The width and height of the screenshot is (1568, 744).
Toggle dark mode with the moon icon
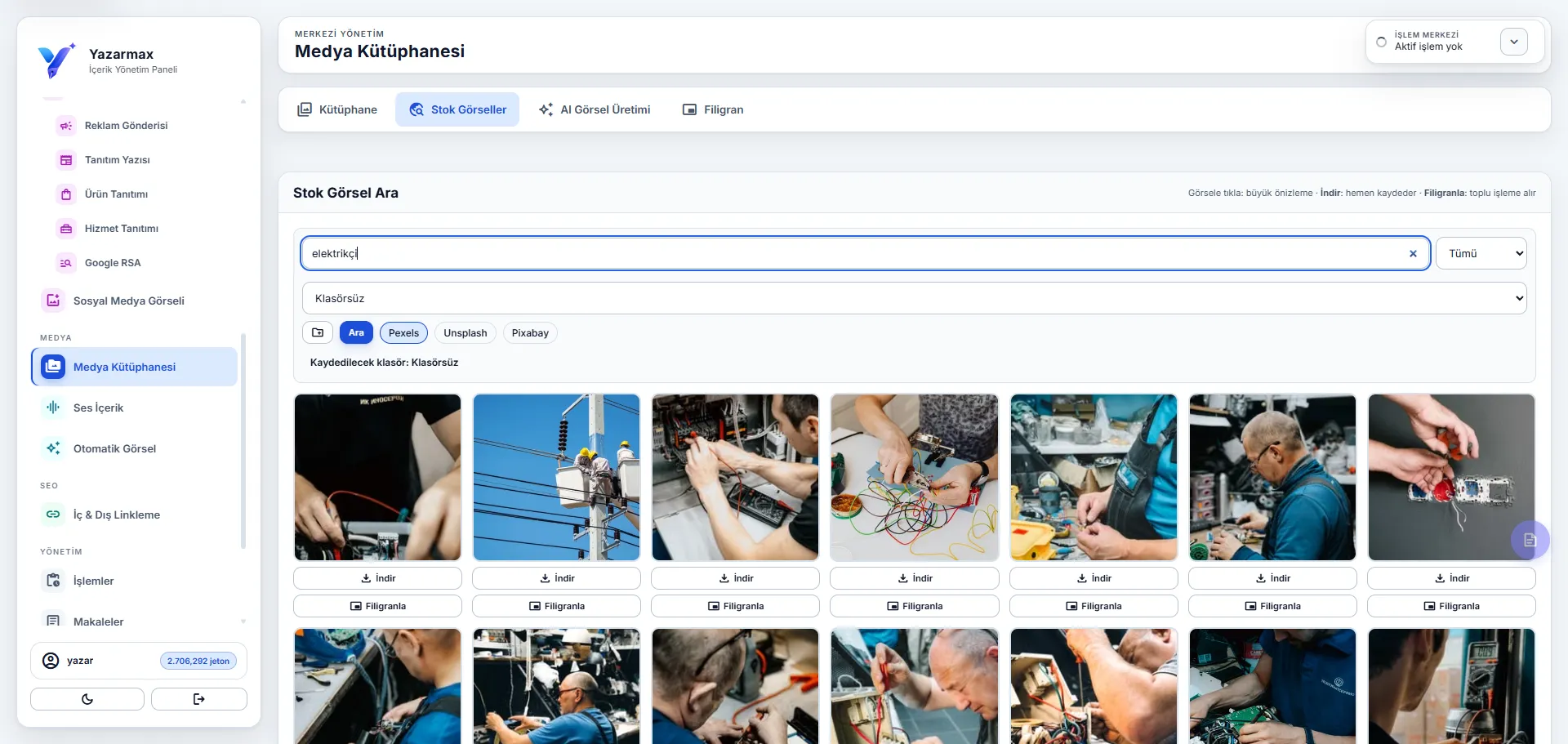click(x=87, y=699)
